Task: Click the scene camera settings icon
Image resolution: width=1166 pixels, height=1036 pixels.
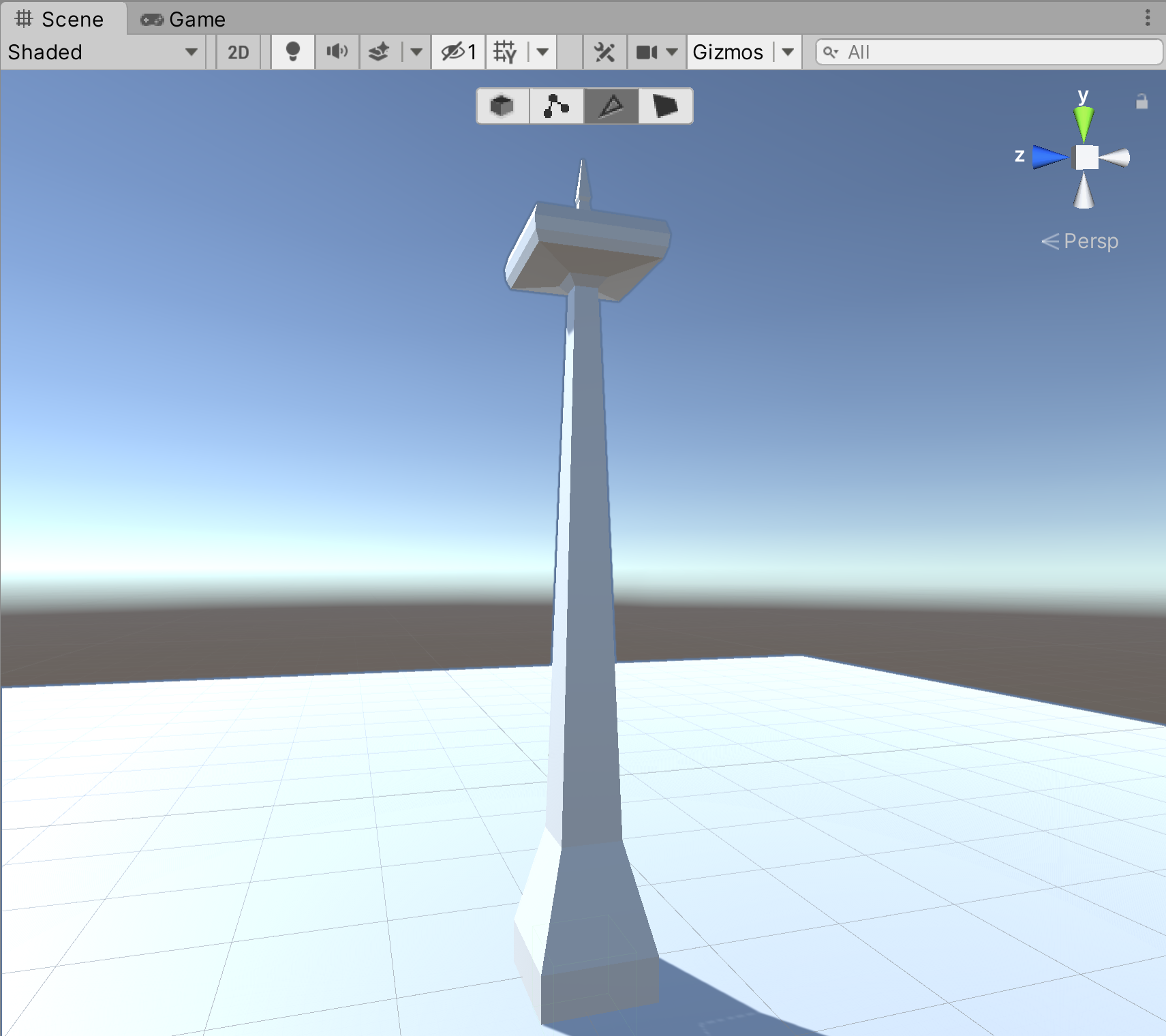Action: point(646,52)
